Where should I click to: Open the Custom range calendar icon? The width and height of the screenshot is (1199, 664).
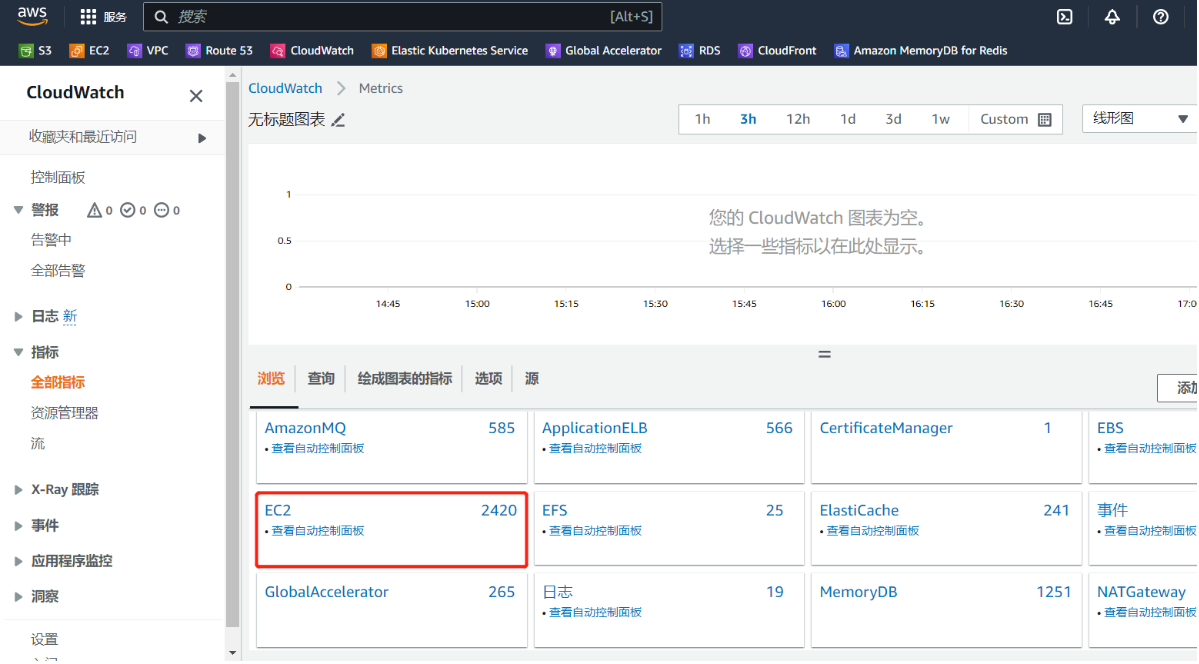[1045, 119]
